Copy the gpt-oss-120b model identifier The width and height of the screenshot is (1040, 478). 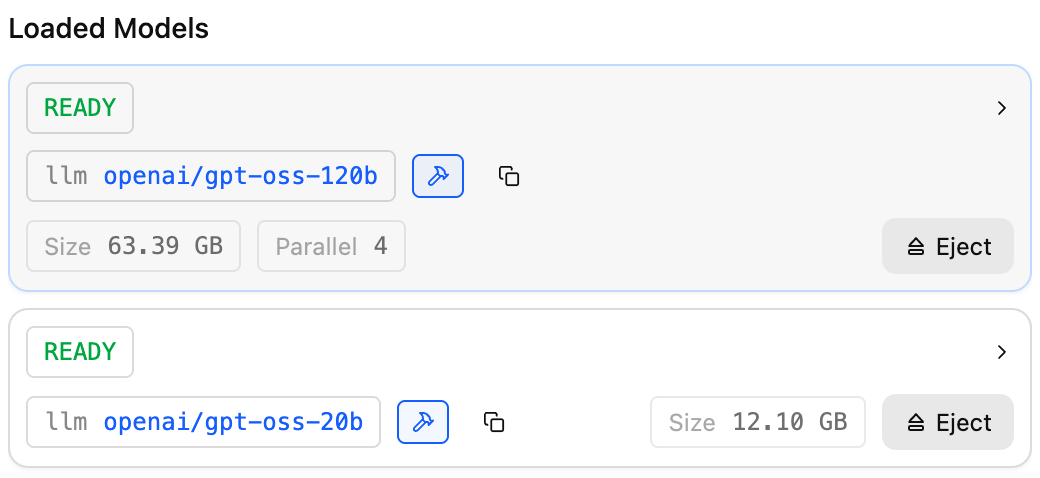click(509, 177)
